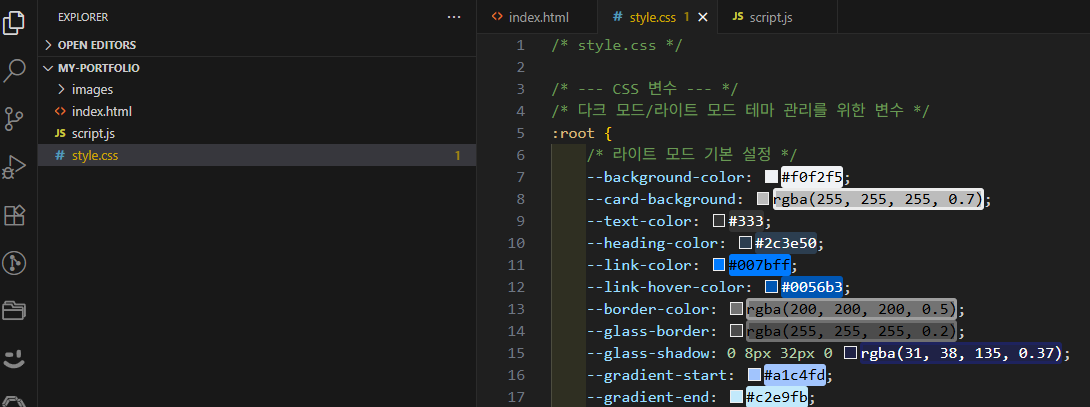Open the Git Graph circular icon
Screen dimensions: 1090x407
(14, 263)
